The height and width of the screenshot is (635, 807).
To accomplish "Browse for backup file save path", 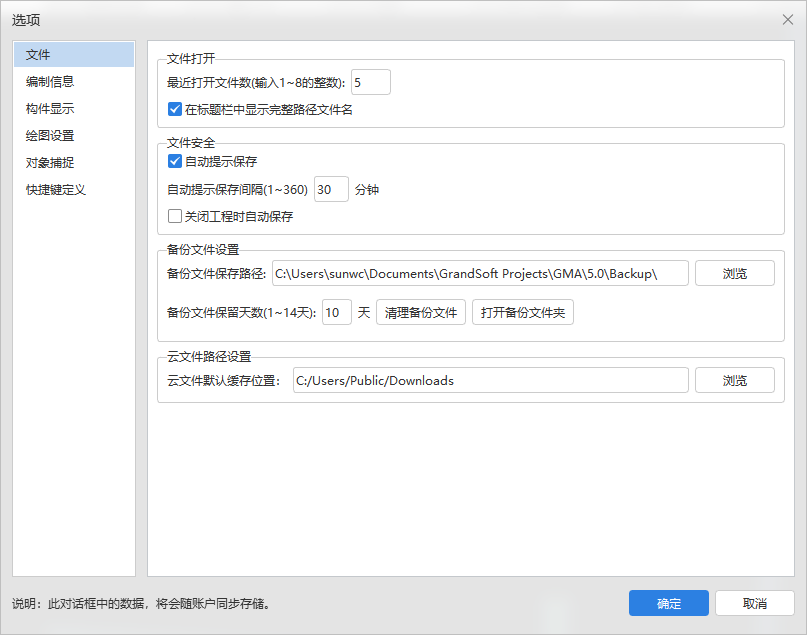I will [x=735, y=273].
